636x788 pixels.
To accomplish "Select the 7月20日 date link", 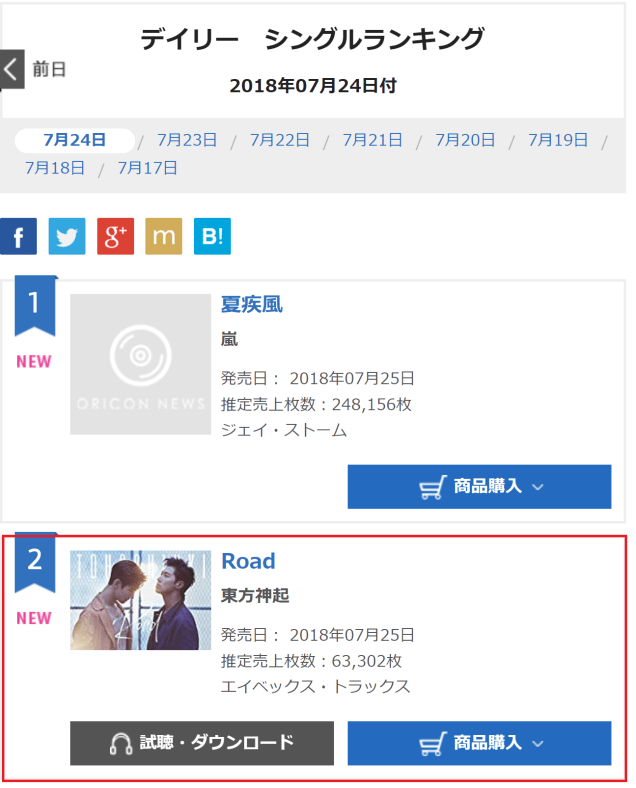I will tap(465, 140).
